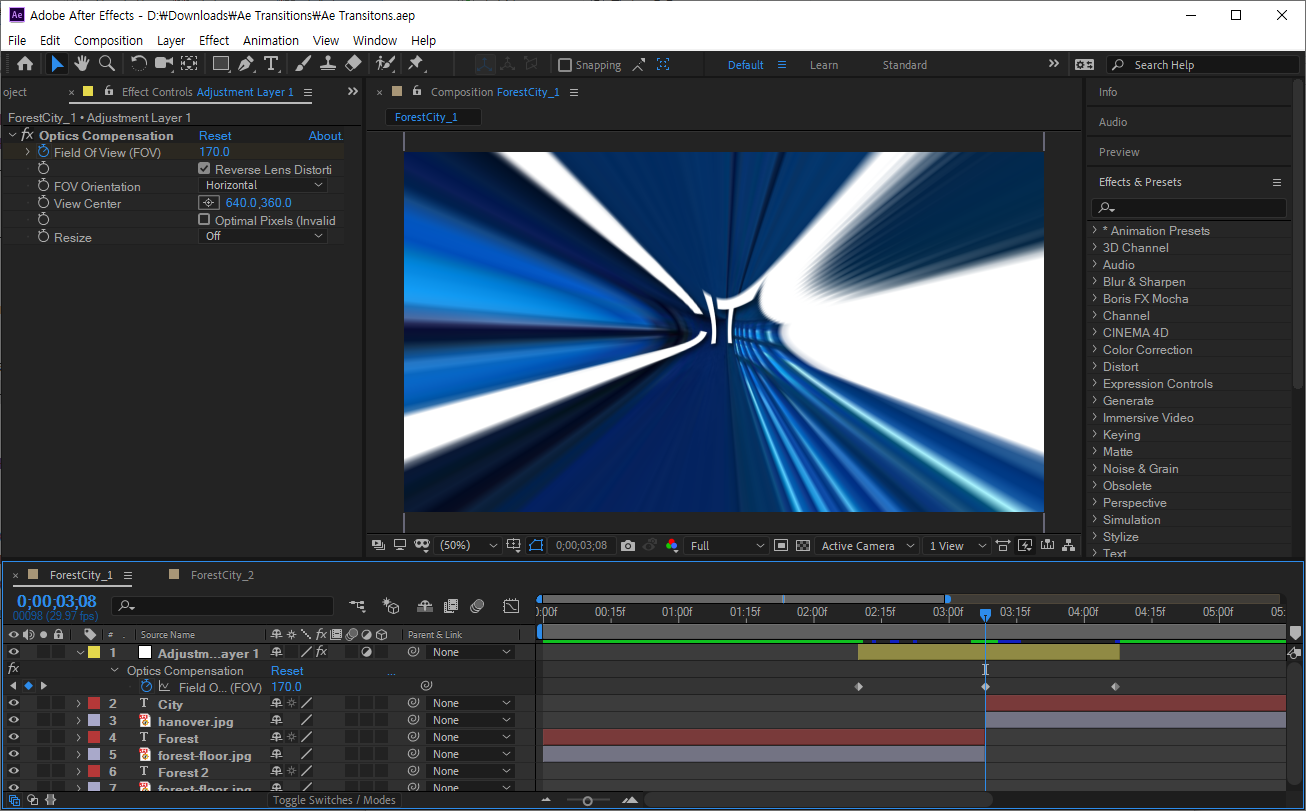Select the Roto Brush tool
This screenshot has width=1306, height=811.
[385, 64]
